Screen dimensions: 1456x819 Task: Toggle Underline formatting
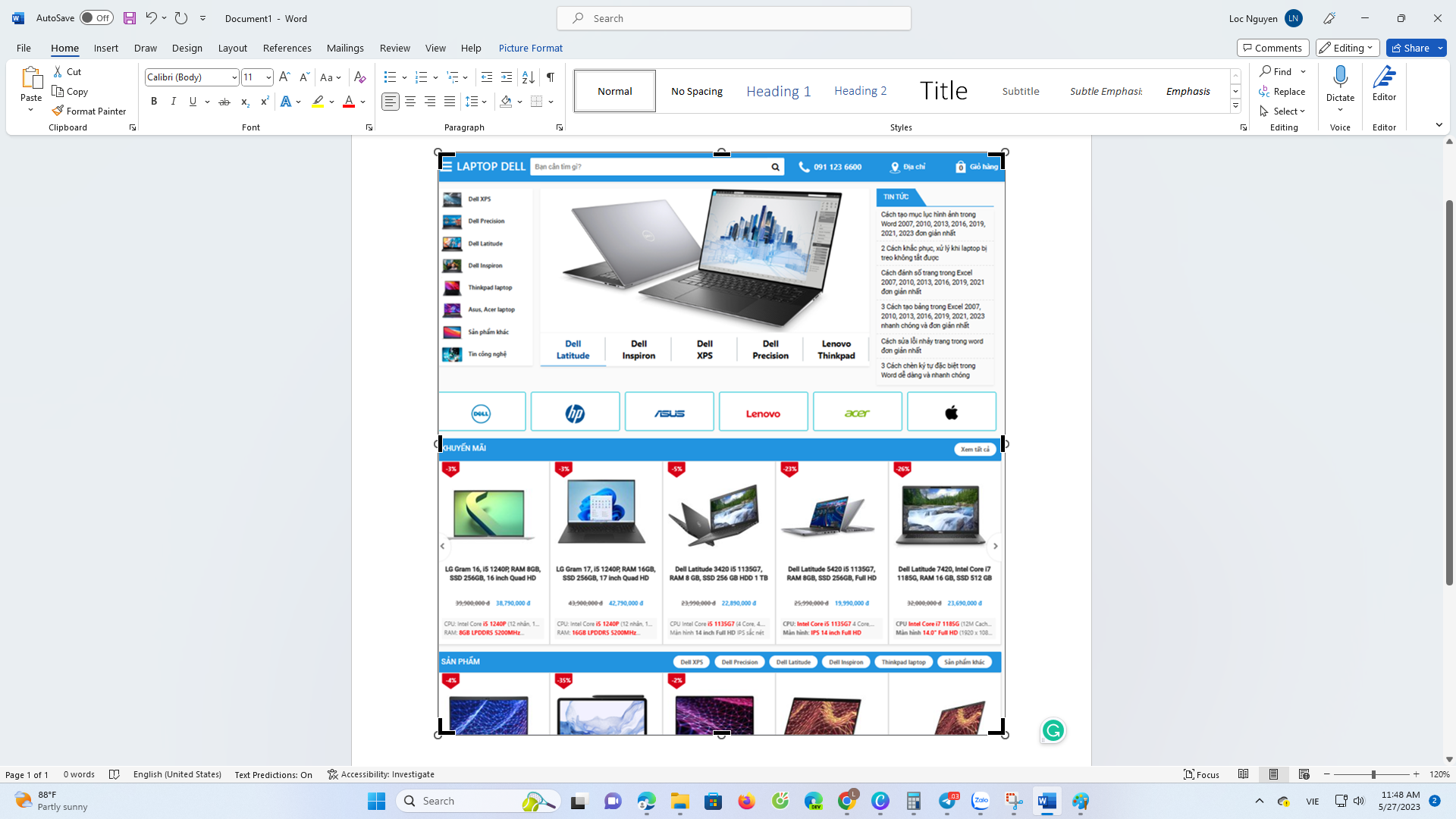point(193,102)
